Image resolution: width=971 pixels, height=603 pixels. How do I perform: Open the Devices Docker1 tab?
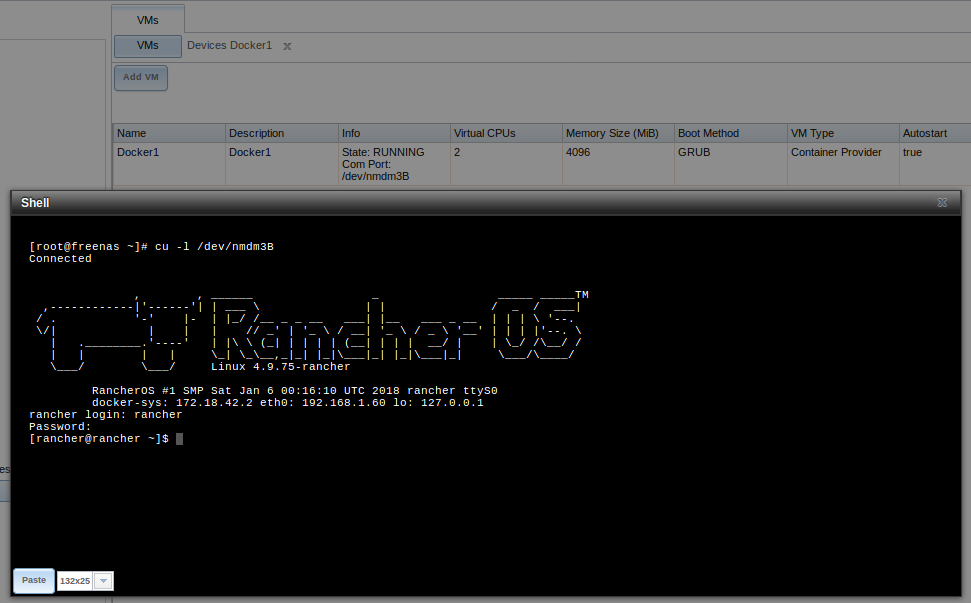click(x=230, y=45)
